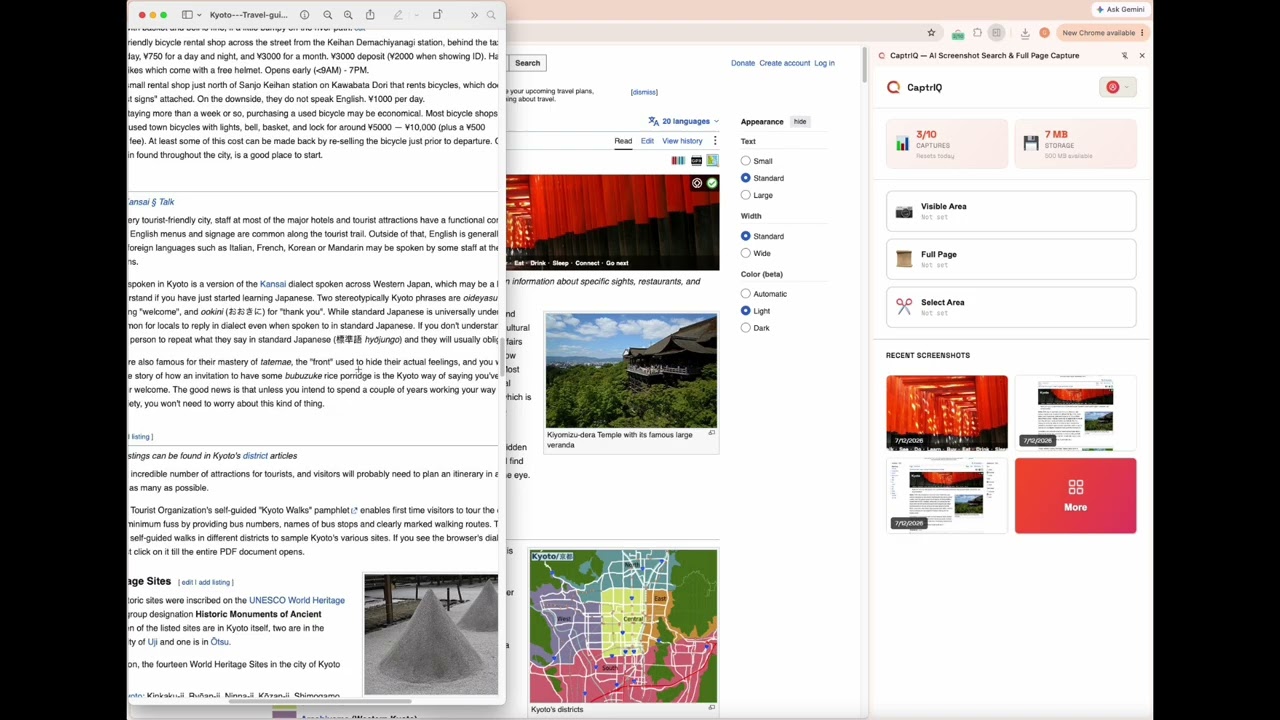Open the Chrome downloads icon
Image resolution: width=1280 pixels, height=720 pixels.
(x=1025, y=33)
